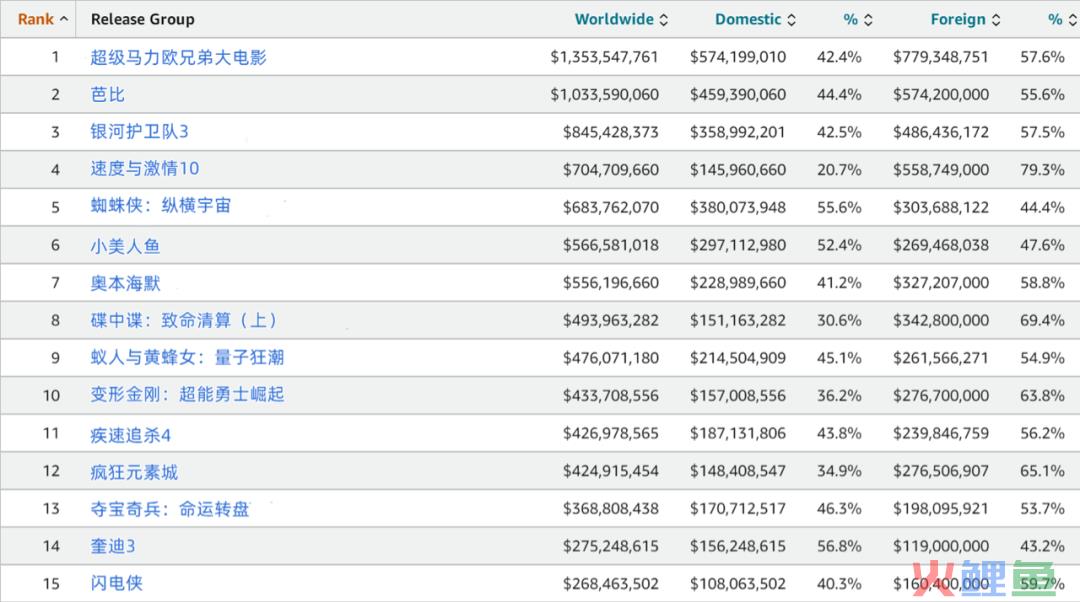
Task: Select worldwide value $476,071,180
Action: (610, 358)
